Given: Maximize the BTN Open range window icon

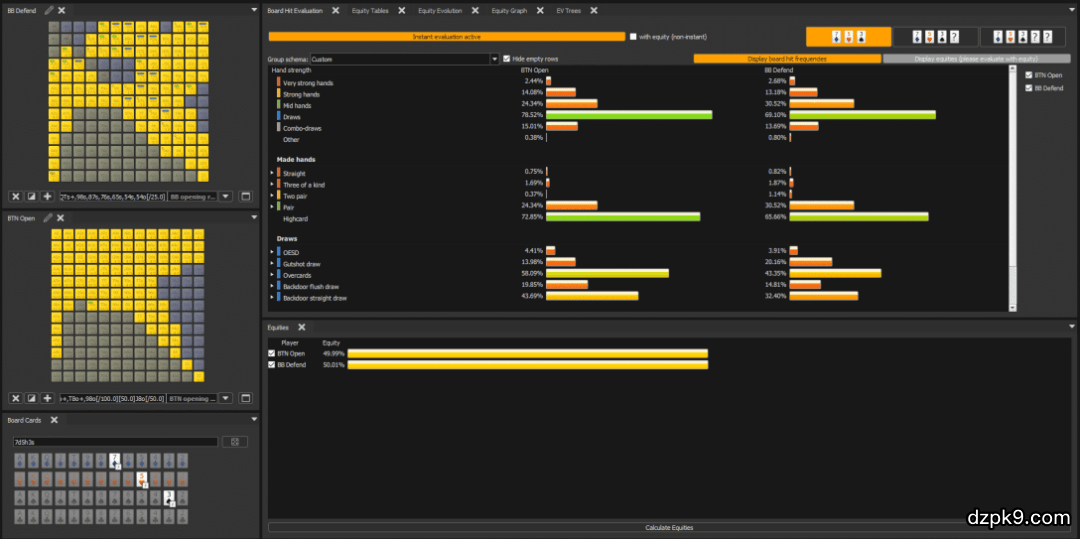Looking at the screenshot, I should pyautogui.click(x=246, y=398).
